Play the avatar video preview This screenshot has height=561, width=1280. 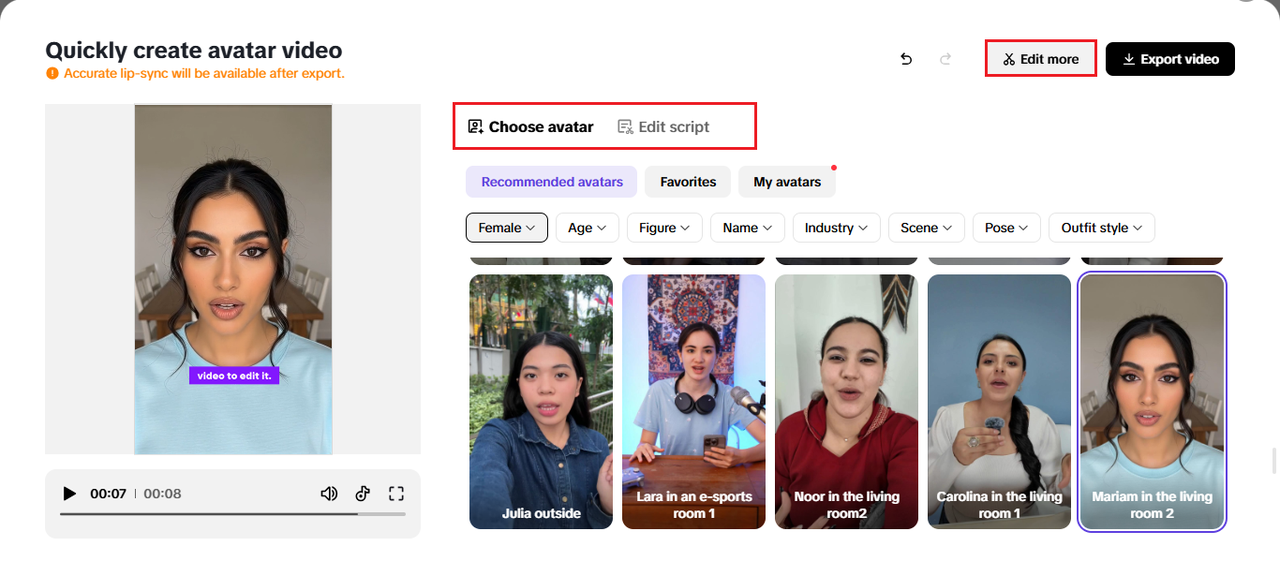coord(69,493)
